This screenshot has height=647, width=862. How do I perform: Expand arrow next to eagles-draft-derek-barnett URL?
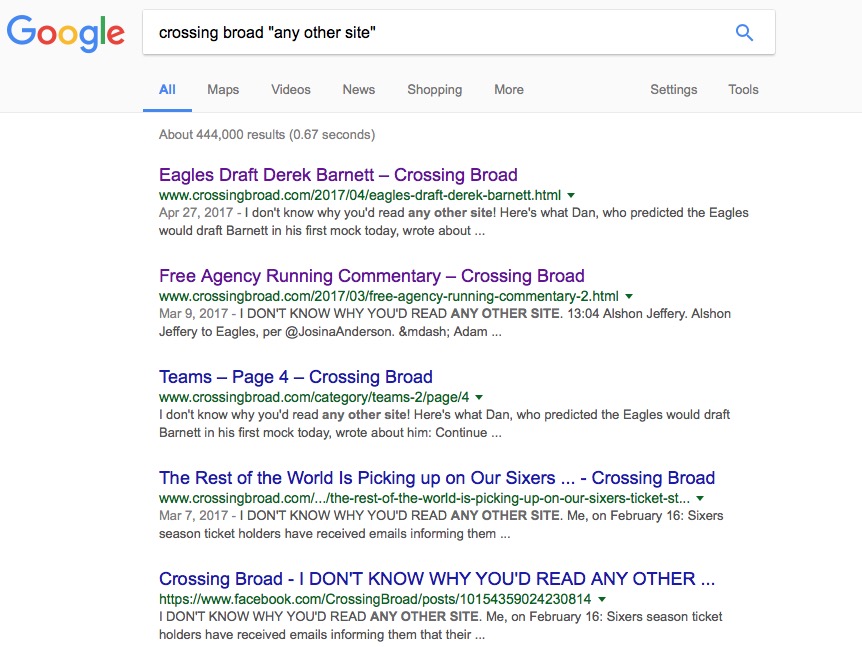[x=571, y=196]
